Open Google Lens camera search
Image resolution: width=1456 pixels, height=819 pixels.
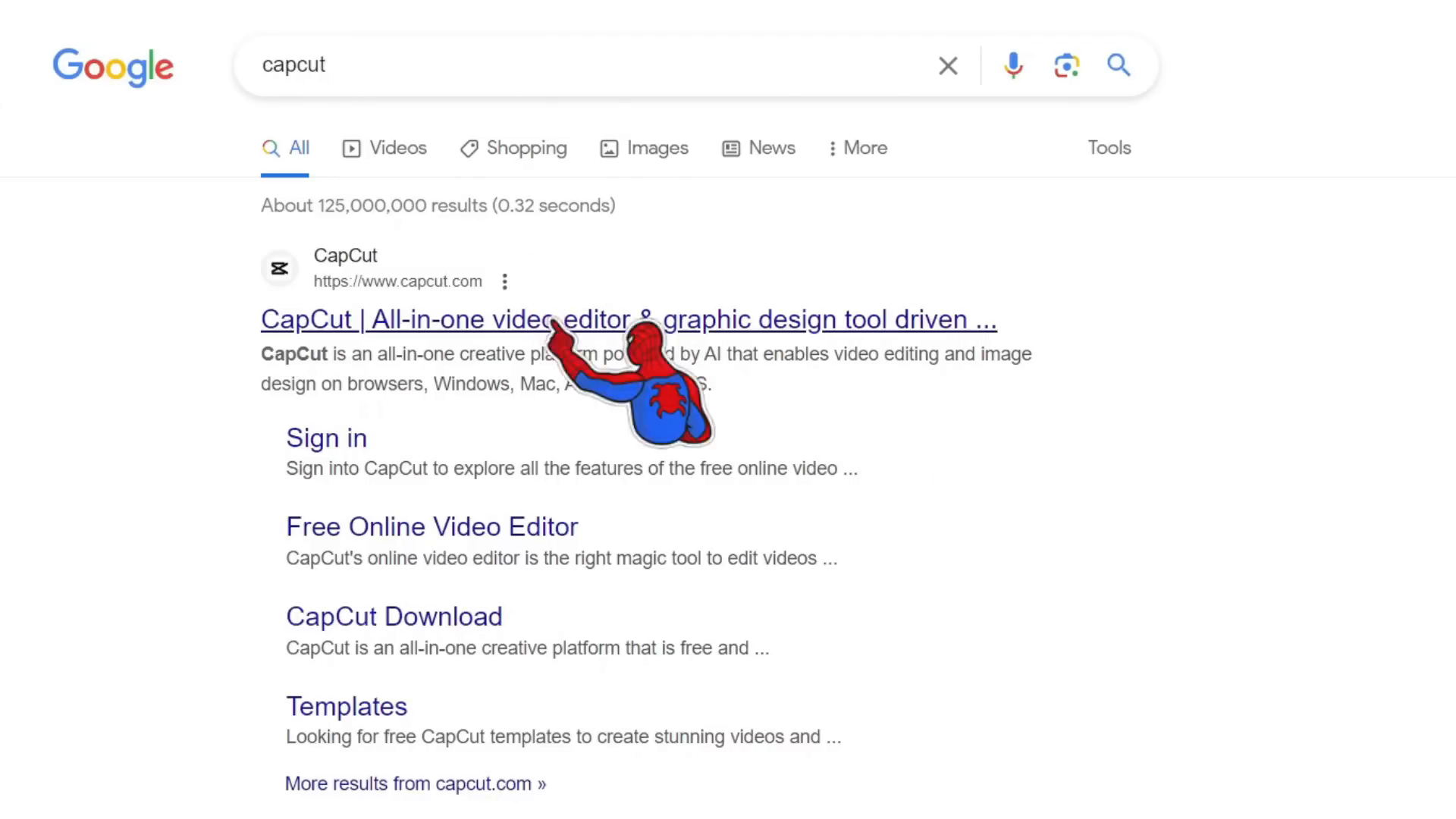(x=1066, y=66)
